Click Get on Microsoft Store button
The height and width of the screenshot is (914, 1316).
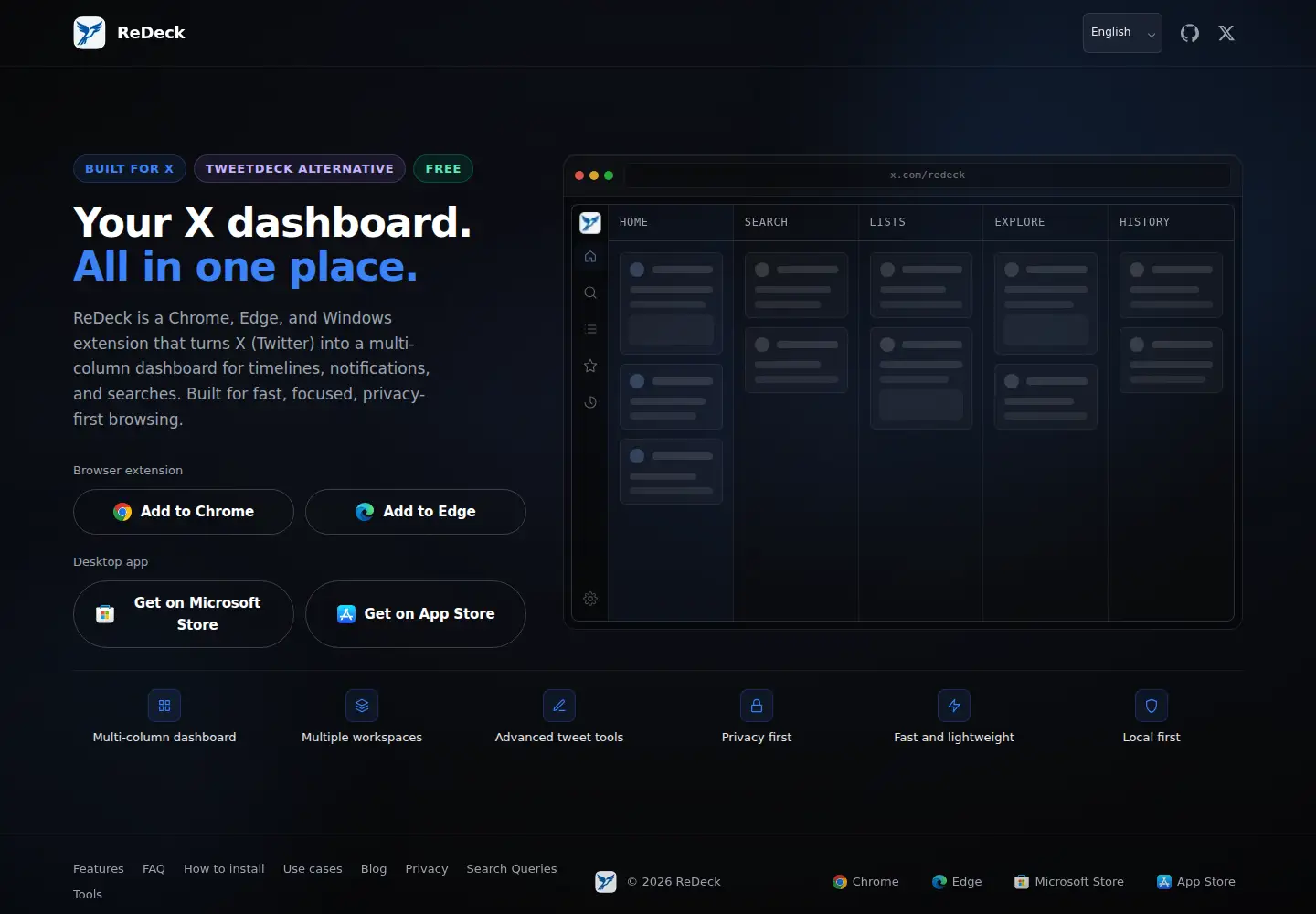[x=184, y=614]
